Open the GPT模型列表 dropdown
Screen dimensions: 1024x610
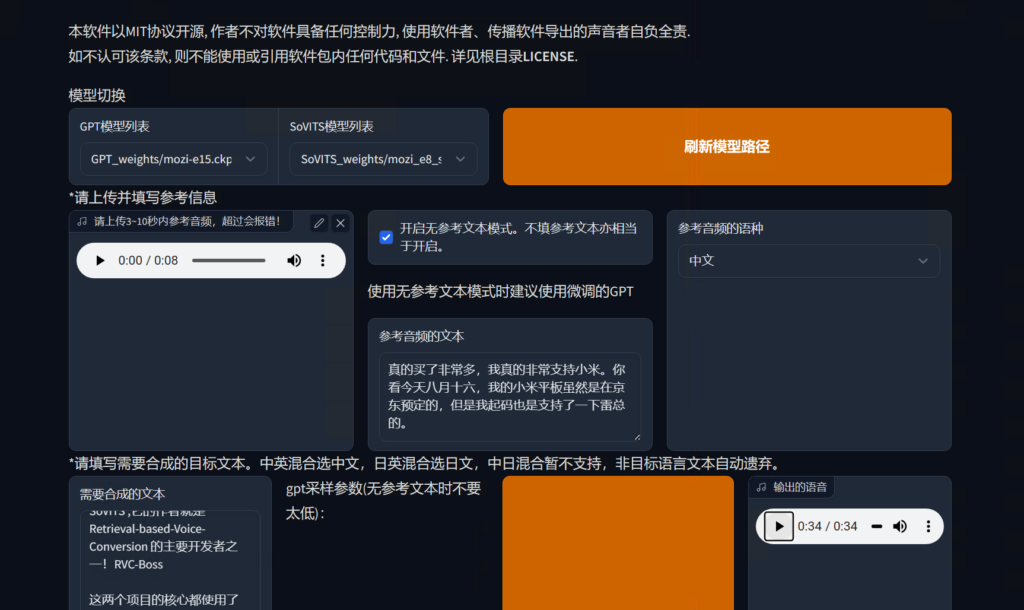[173, 159]
